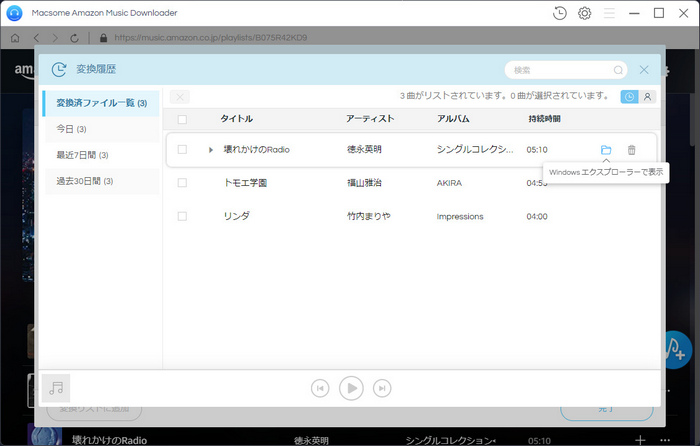The height and width of the screenshot is (446, 700).
Task: Click the large play button
Action: click(351, 388)
